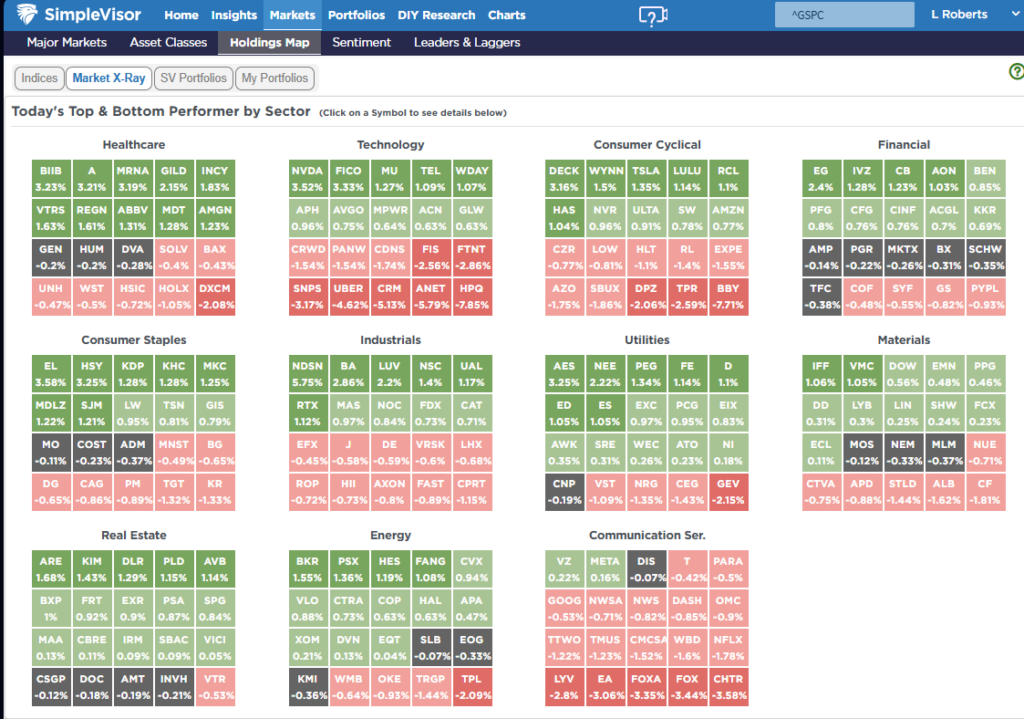Open the Charts menu
Viewport: 1024px width, 719px height.
point(506,15)
